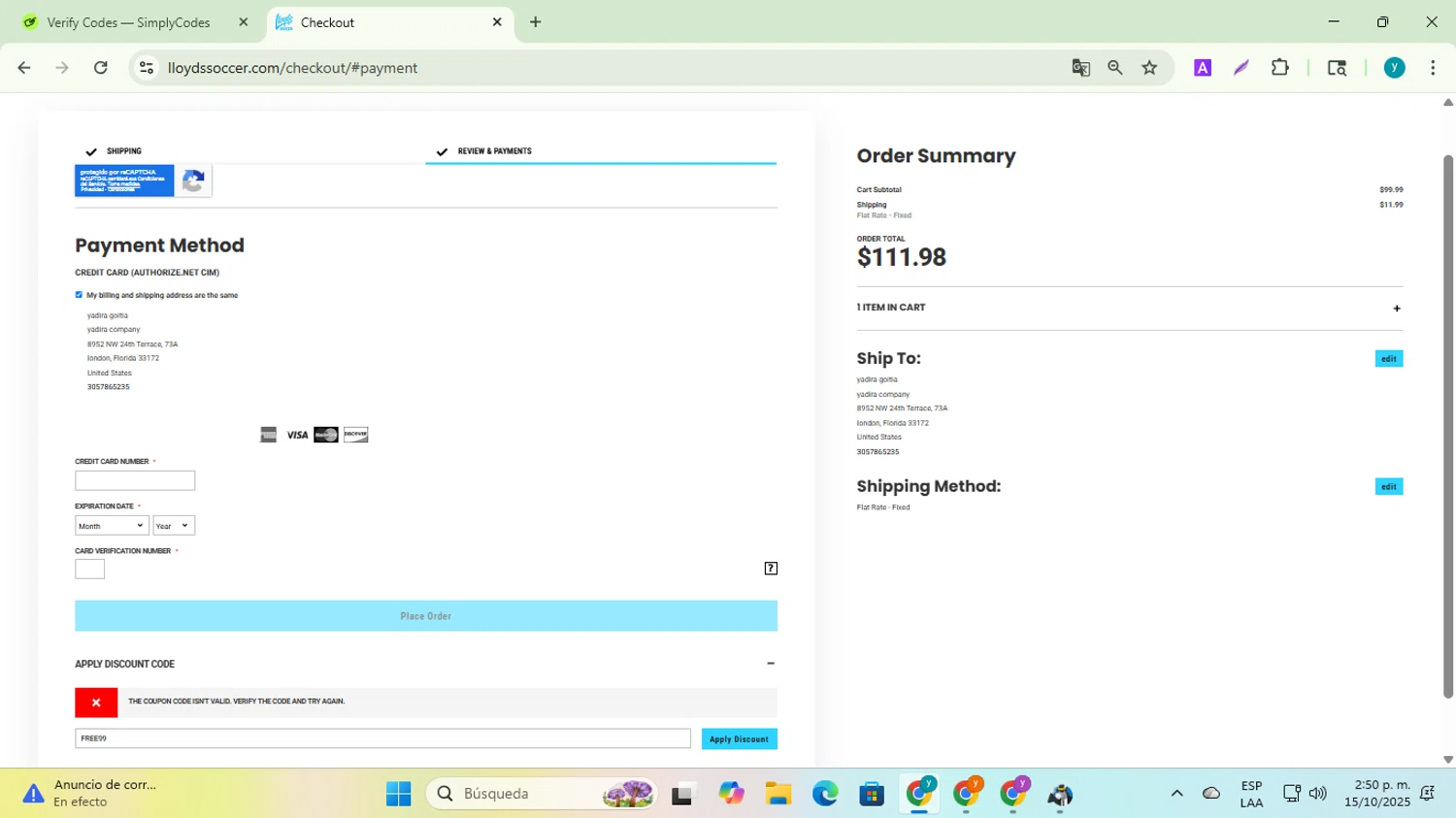The image size is (1456, 818).
Task: Click the taskbar search box
Action: coord(542,794)
